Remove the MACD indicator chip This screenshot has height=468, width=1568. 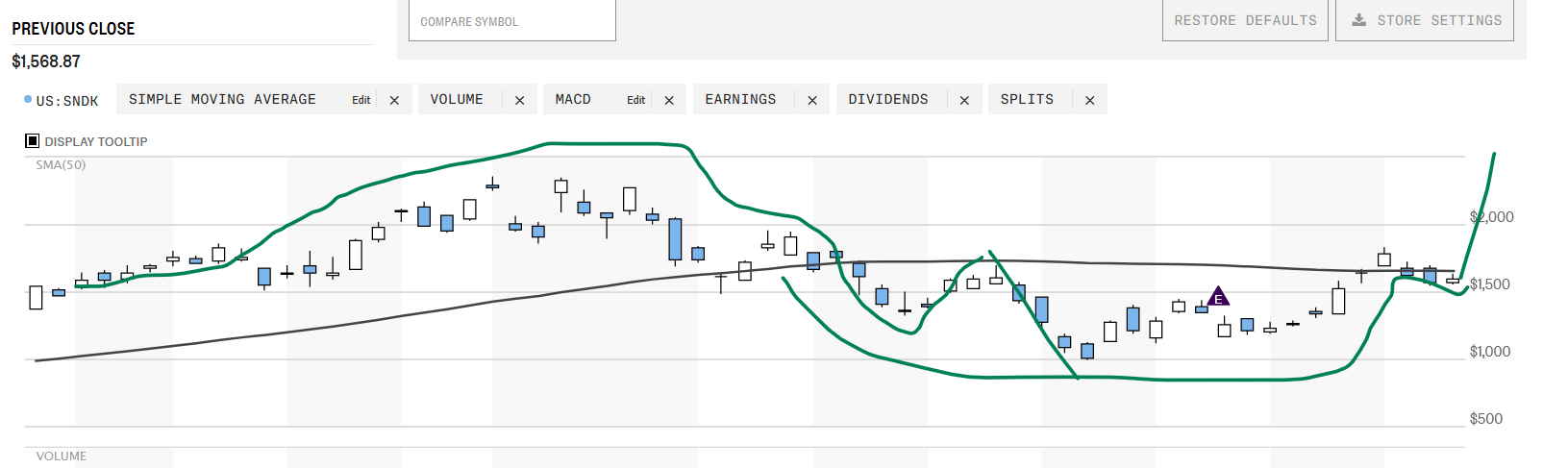point(669,100)
